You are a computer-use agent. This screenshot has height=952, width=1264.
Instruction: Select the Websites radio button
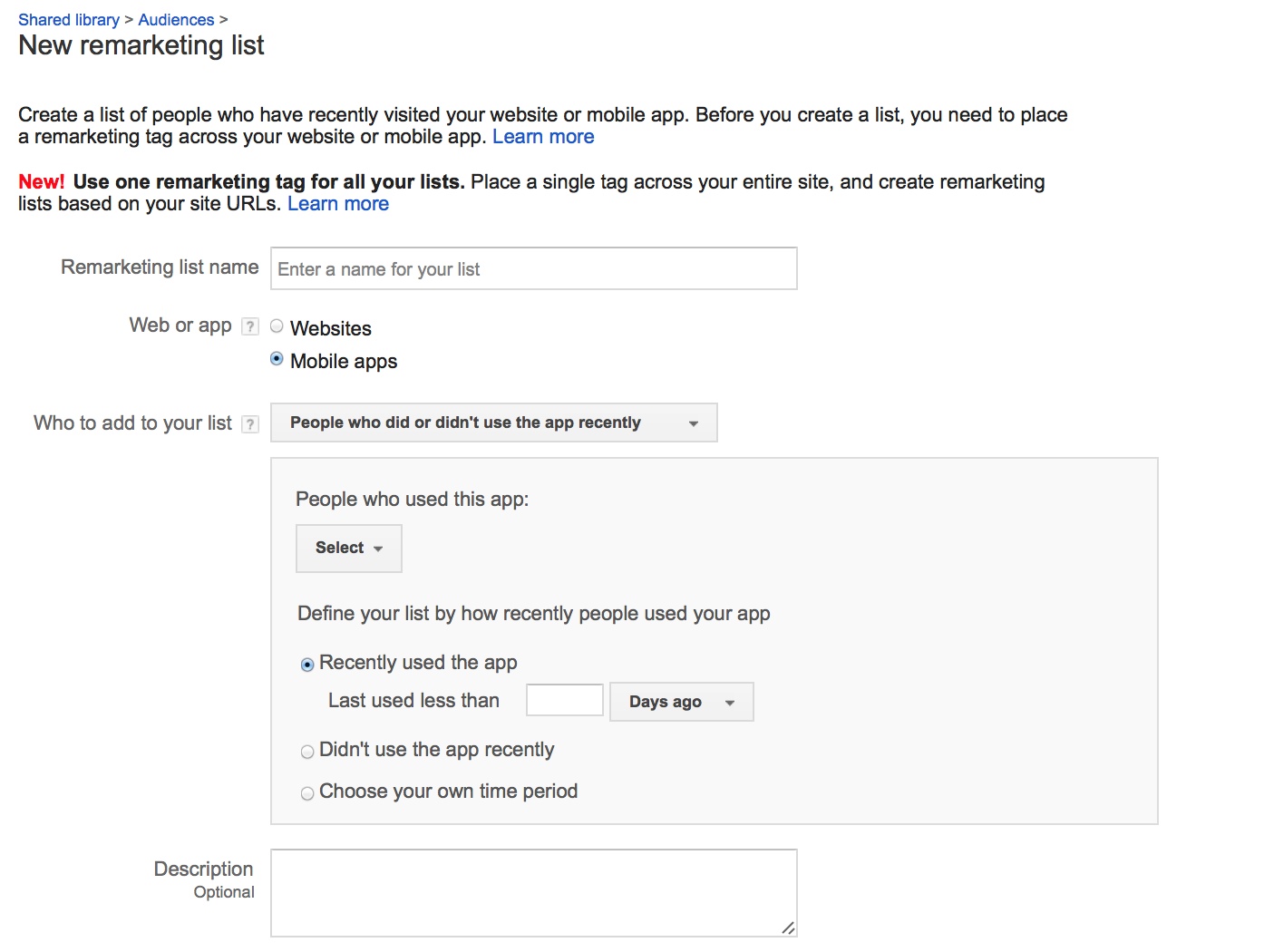click(x=277, y=326)
